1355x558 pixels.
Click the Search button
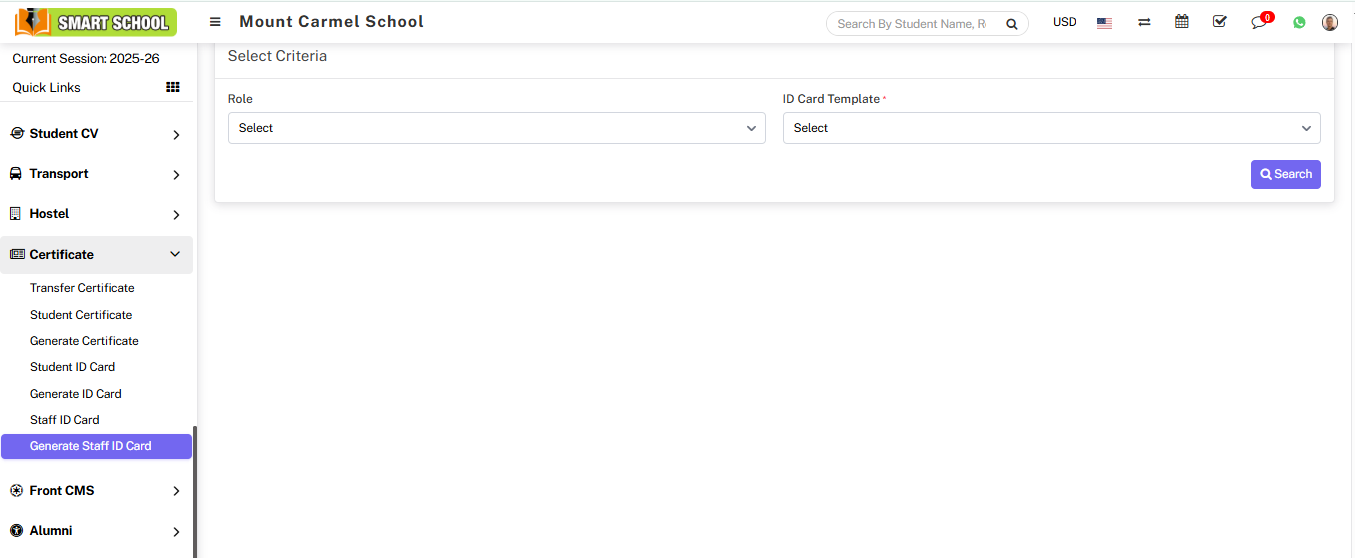[1285, 174]
